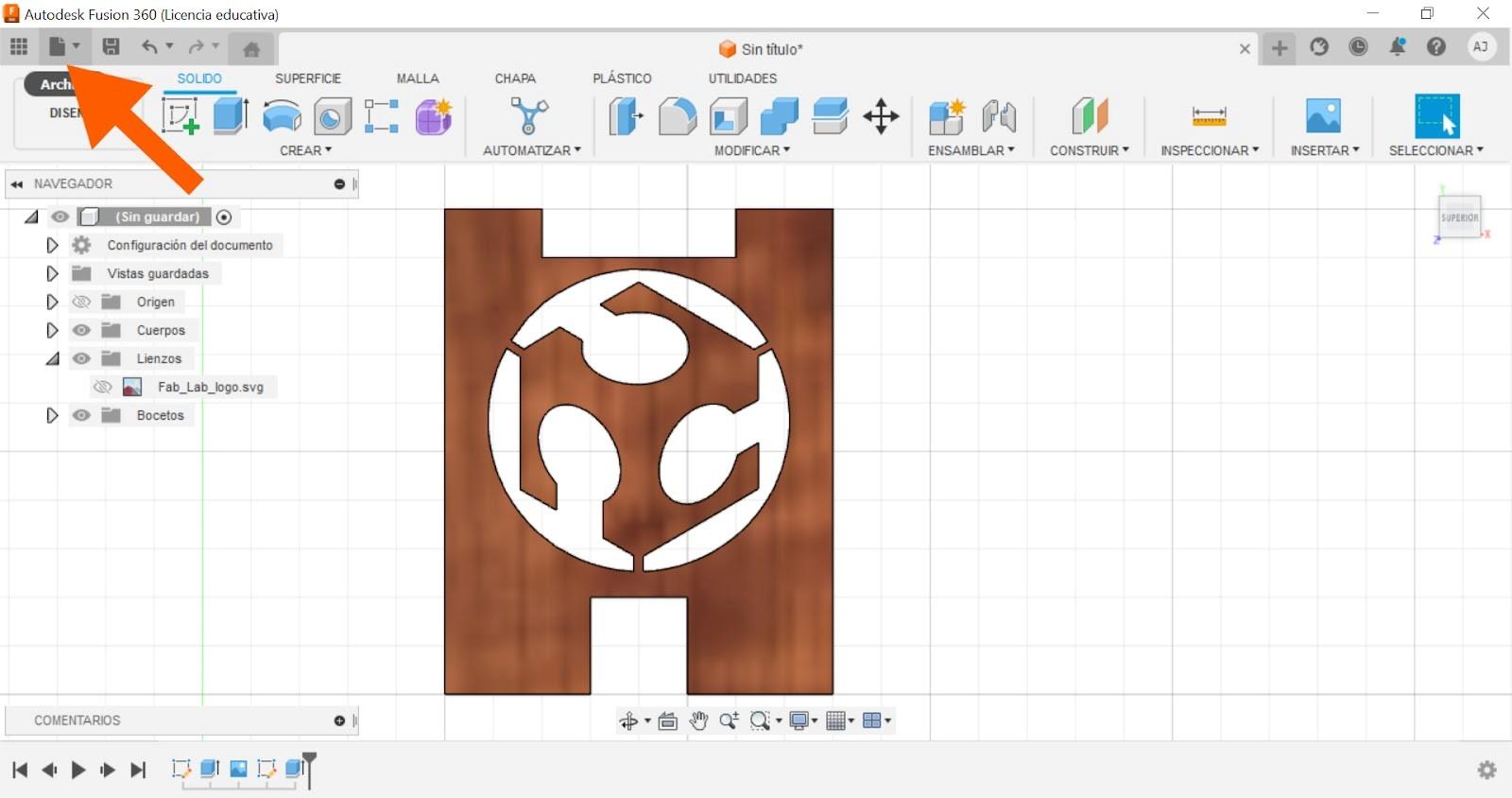Switch to the MALLA tab
Image resolution: width=1512 pixels, height=798 pixels.
(x=418, y=78)
